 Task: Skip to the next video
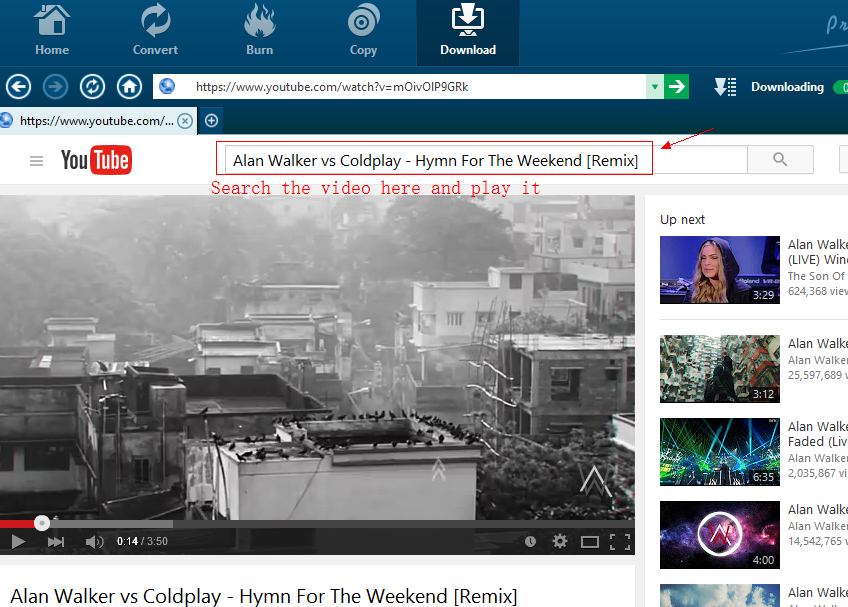(x=56, y=542)
